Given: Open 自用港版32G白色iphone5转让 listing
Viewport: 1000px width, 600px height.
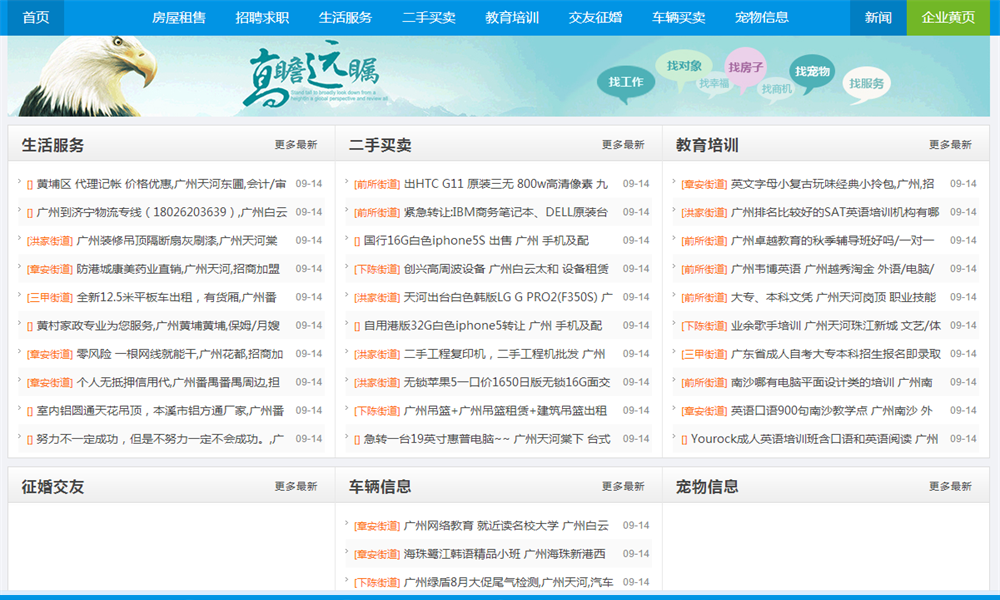Looking at the screenshot, I should tap(483, 325).
